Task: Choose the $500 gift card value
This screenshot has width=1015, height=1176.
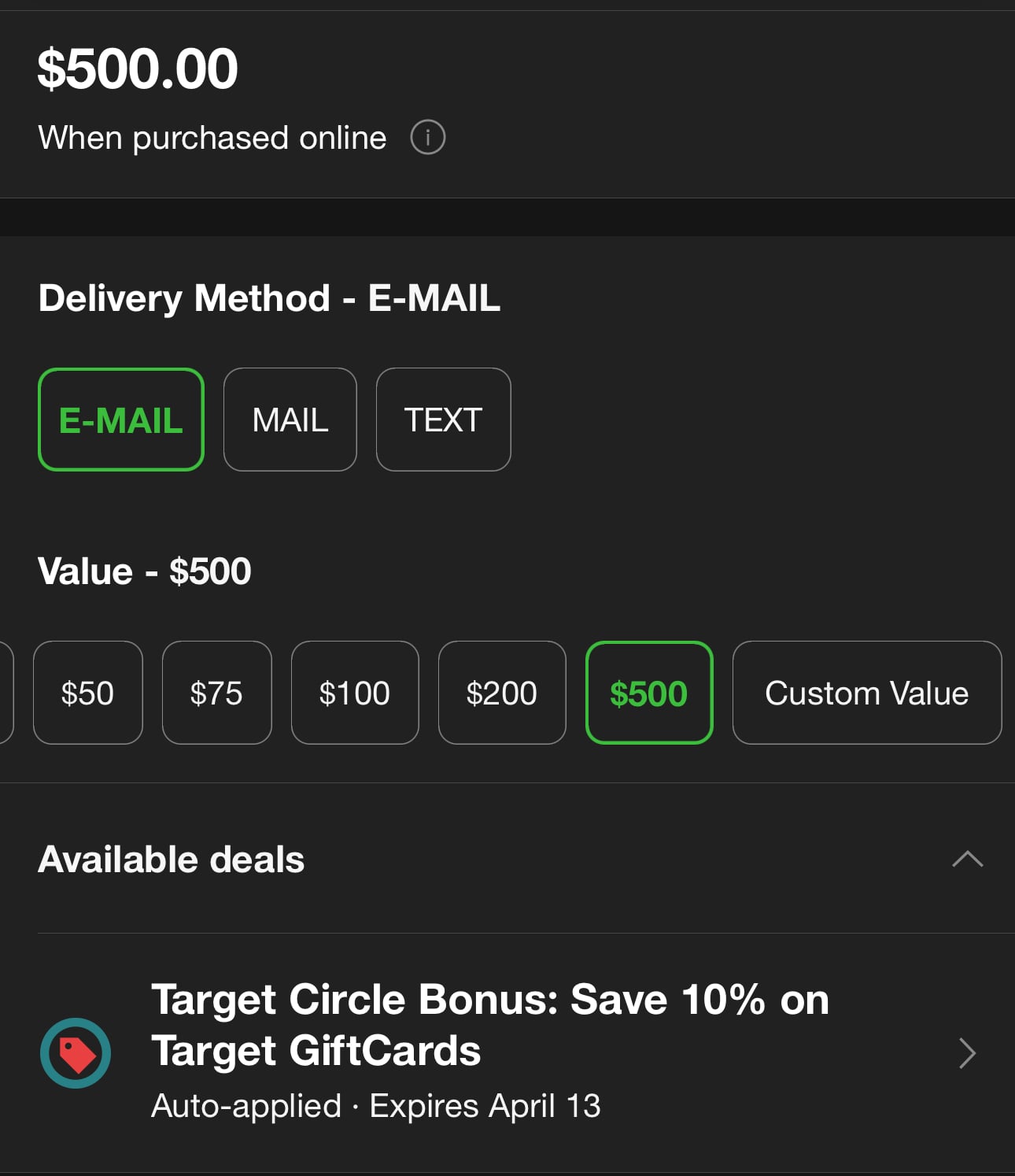Action: point(649,693)
